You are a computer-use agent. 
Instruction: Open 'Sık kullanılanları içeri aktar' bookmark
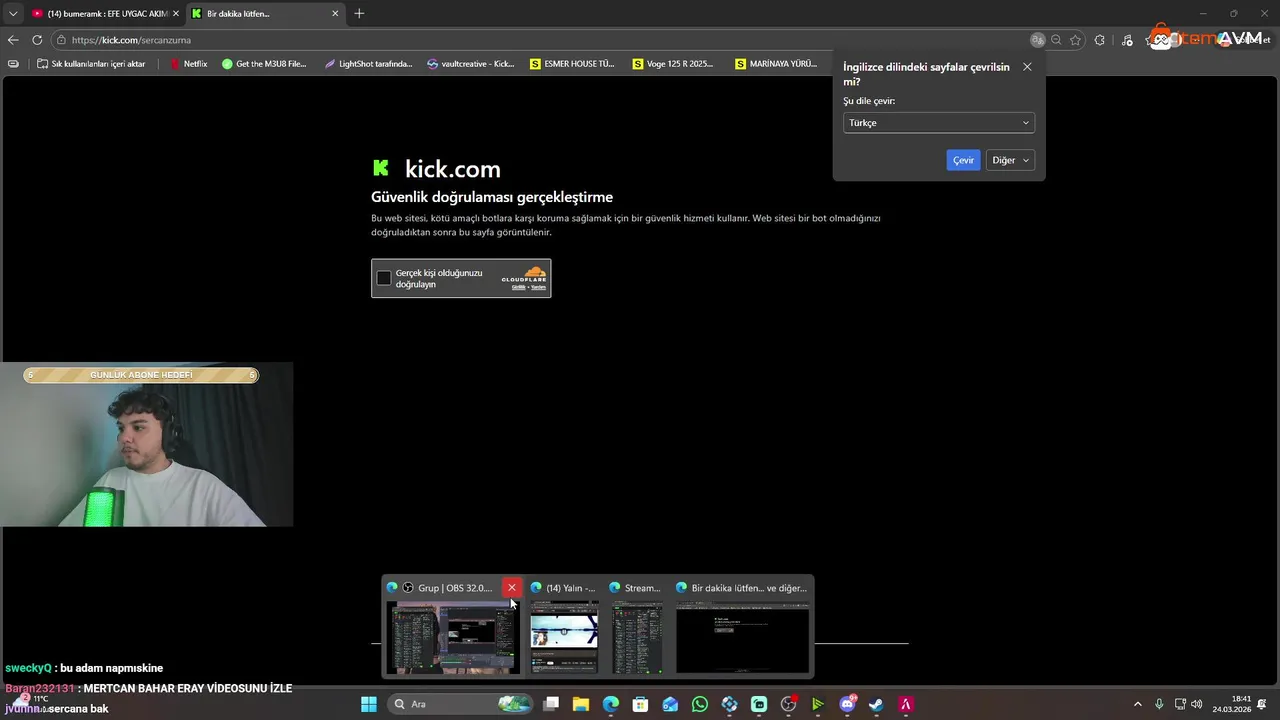(x=90, y=63)
